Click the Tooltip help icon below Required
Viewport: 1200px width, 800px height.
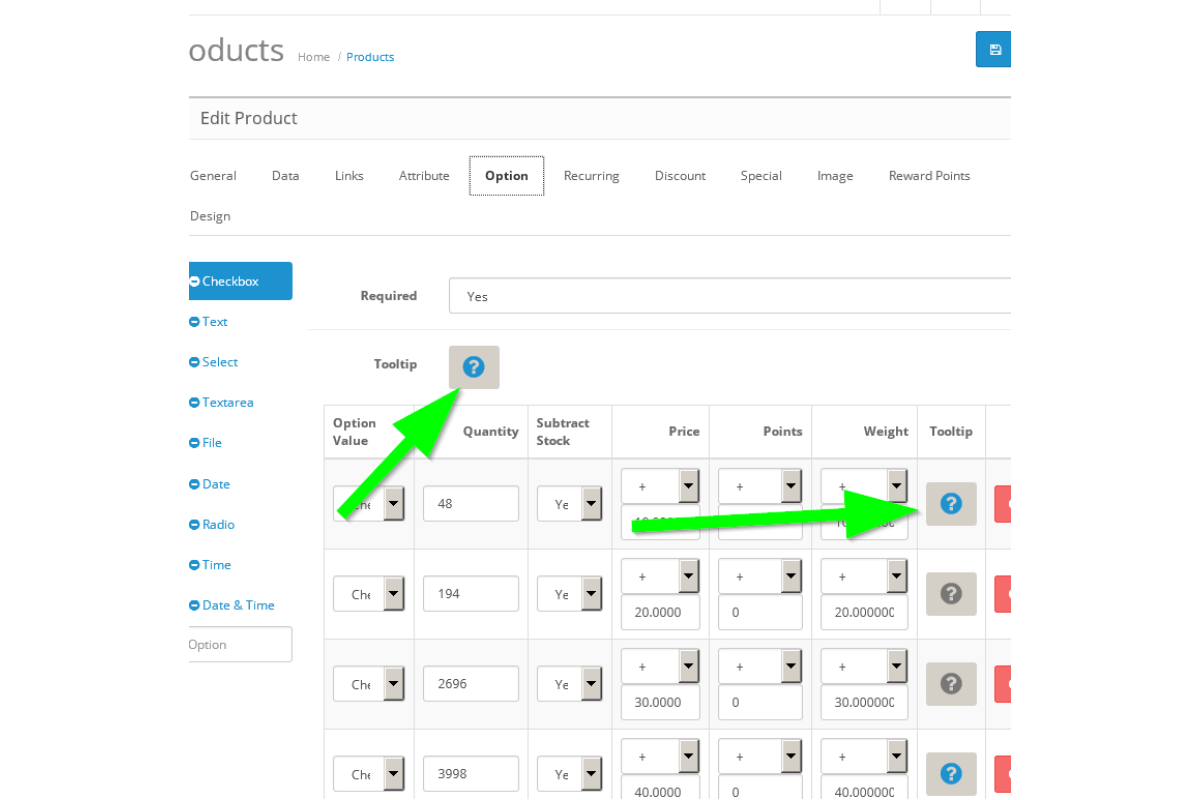[x=474, y=367]
